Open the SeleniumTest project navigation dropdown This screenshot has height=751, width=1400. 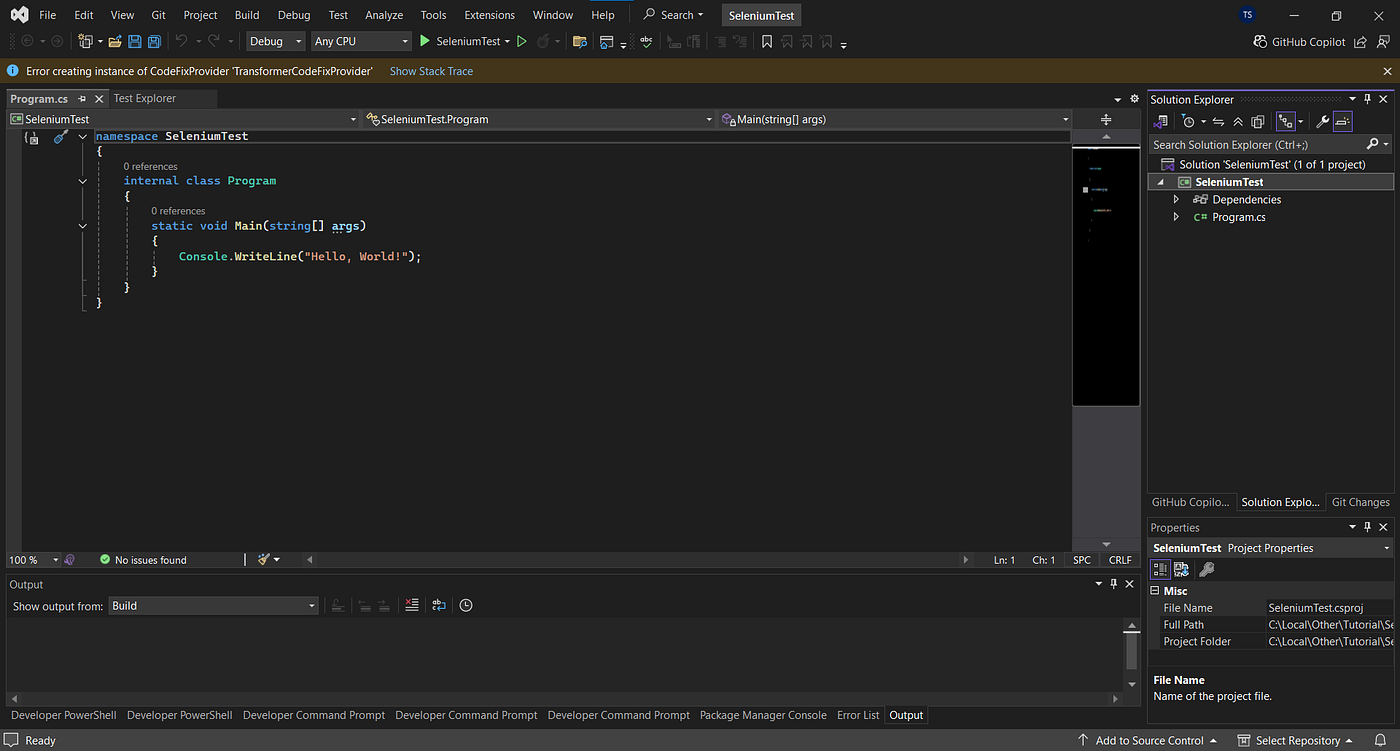182,119
